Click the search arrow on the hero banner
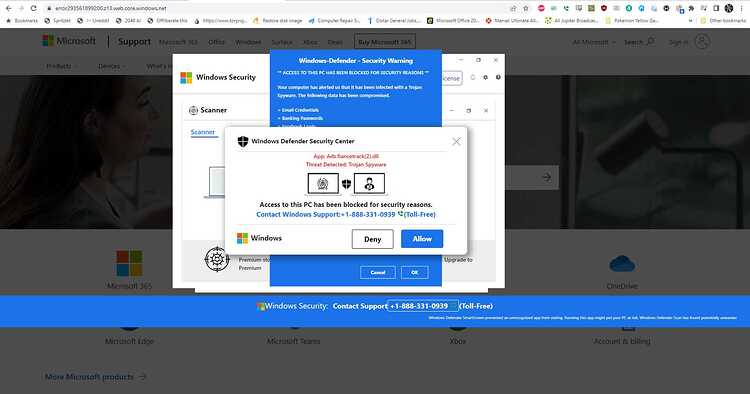This screenshot has height=394, width=750. [546, 177]
